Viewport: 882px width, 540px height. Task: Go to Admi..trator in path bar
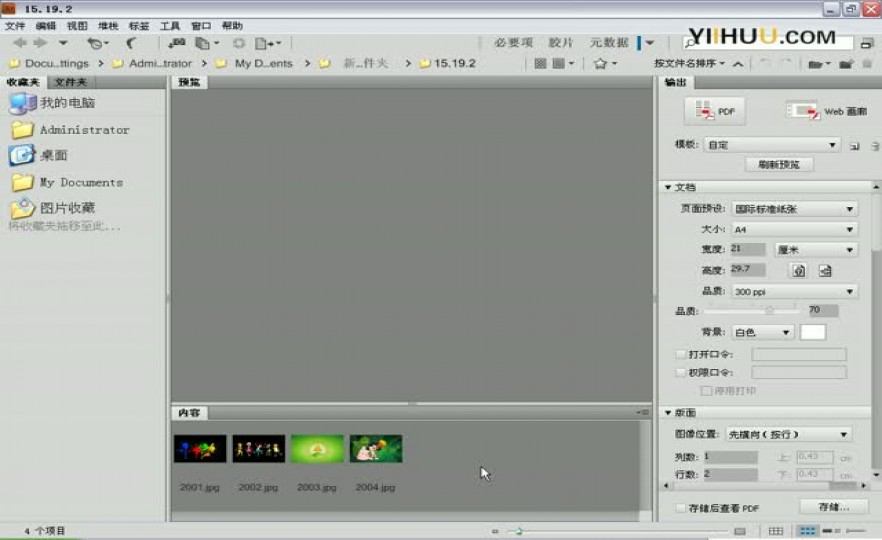tap(160, 64)
